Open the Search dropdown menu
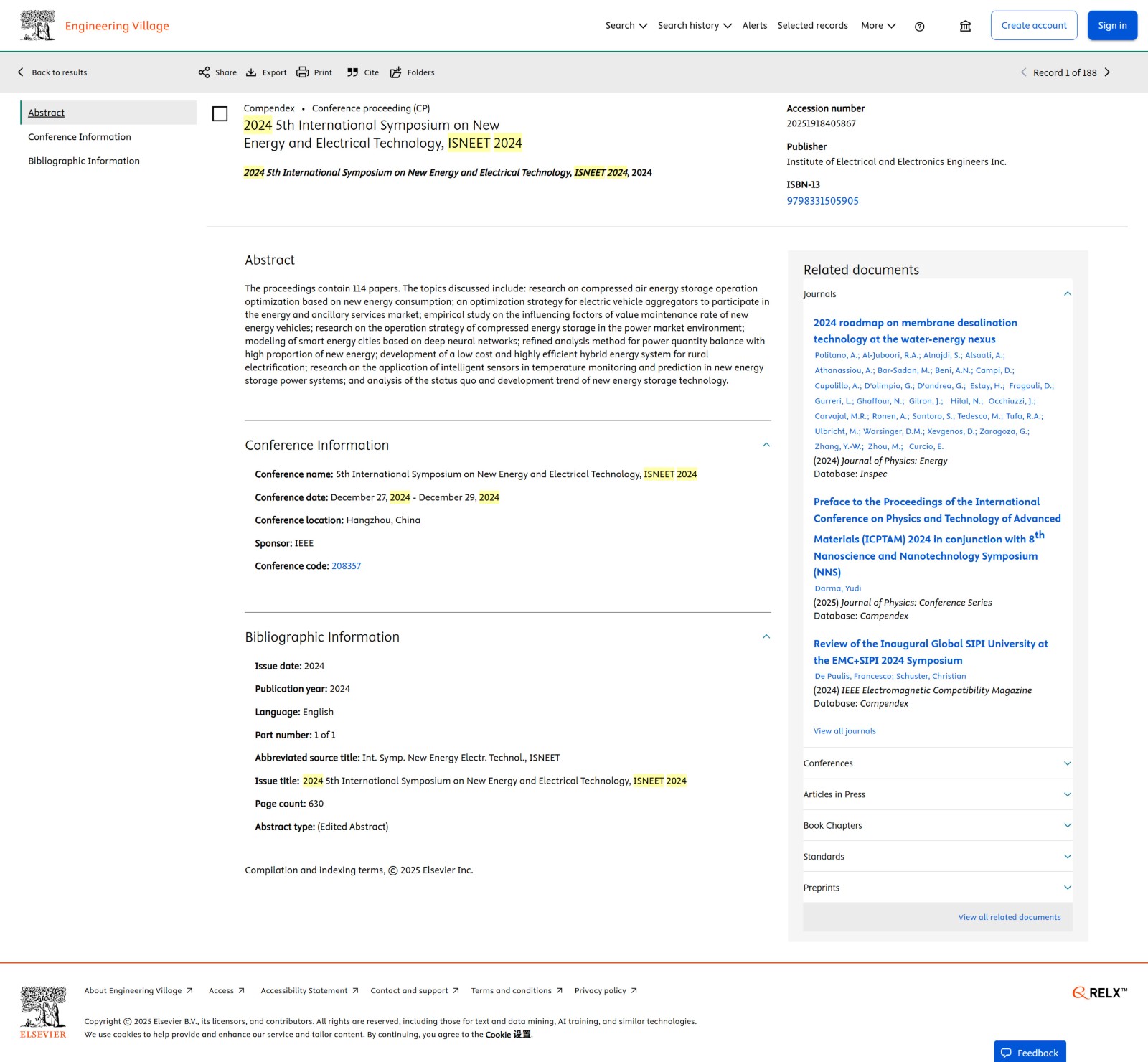1148x1062 pixels. pyautogui.click(x=626, y=26)
